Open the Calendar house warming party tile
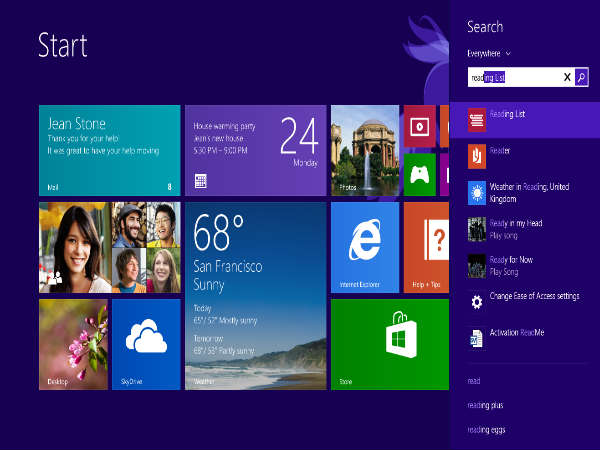Image resolution: width=600 pixels, height=450 pixels. [x=255, y=149]
